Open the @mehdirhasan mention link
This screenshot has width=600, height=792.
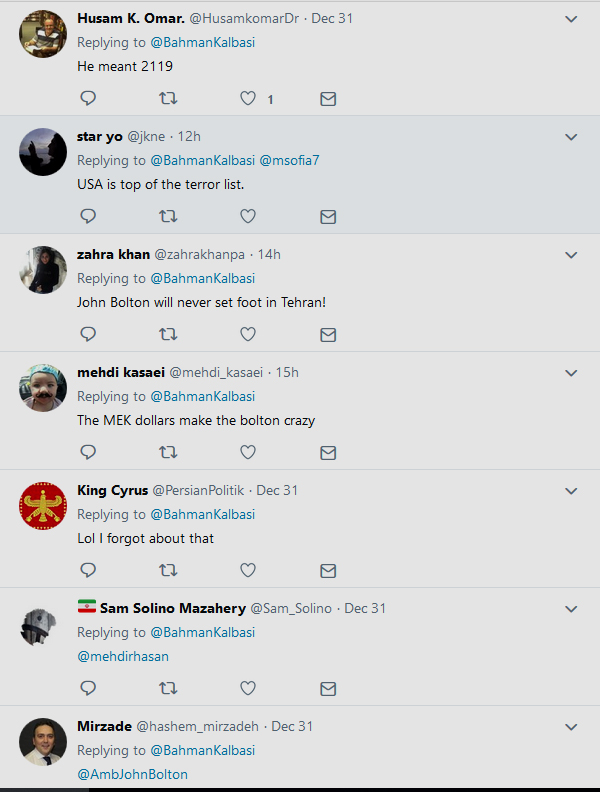pyautogui.click(x=123, y=656)
